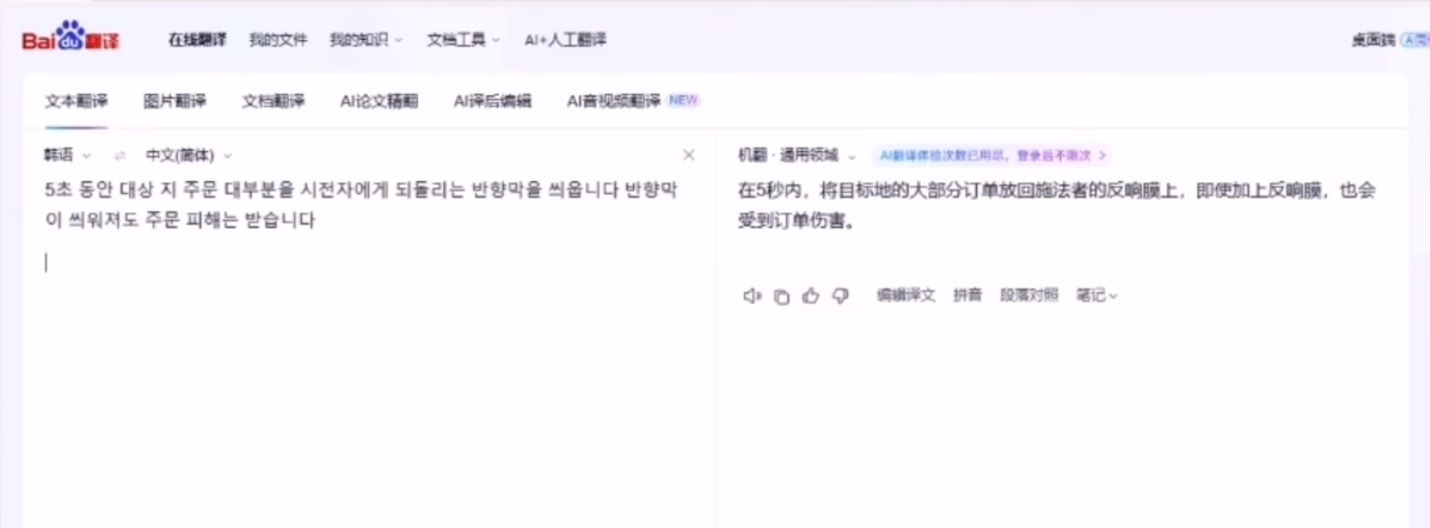Switch to the 图片翻译 tab

[x=175, y=100]
